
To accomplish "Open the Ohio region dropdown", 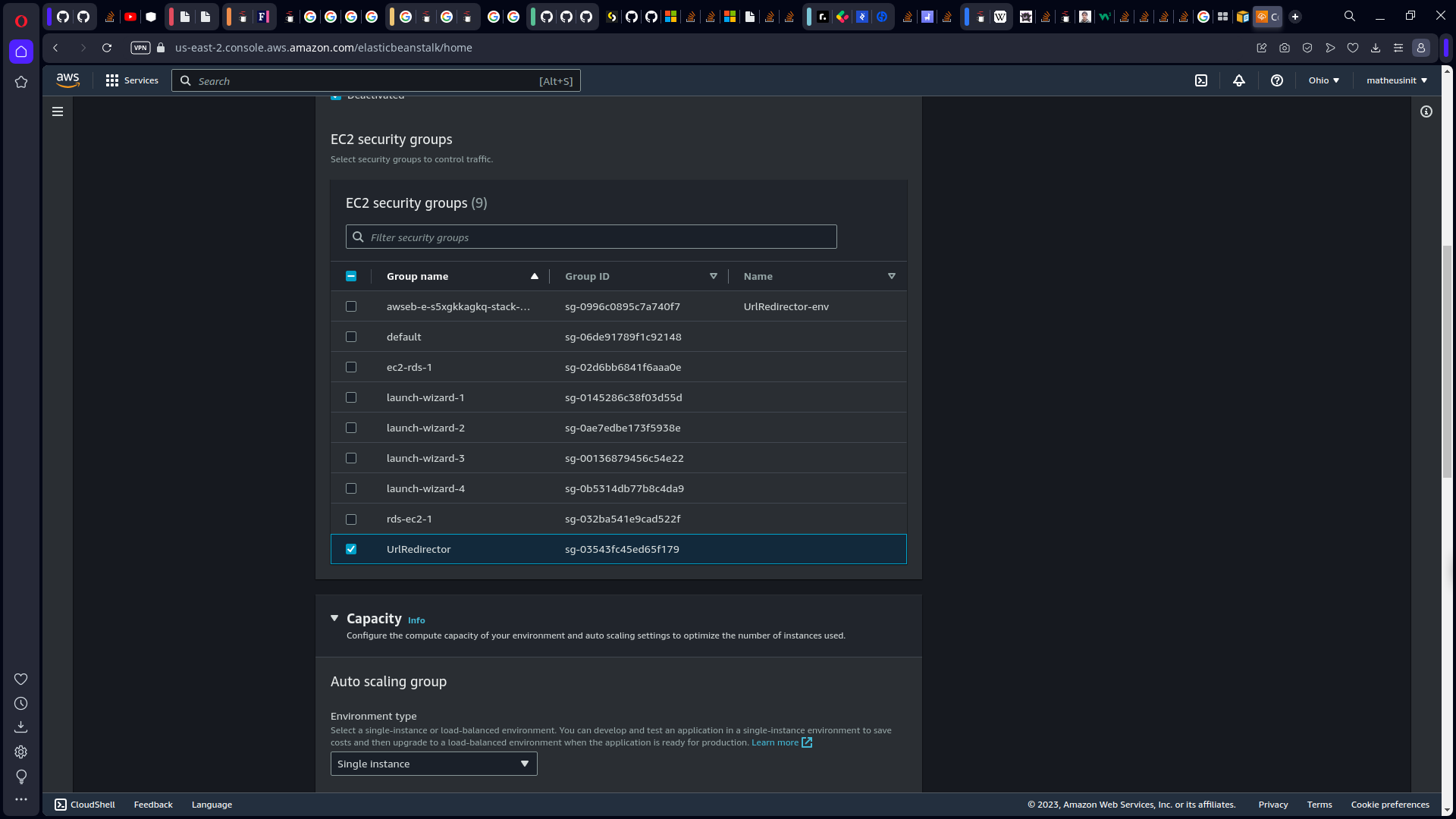I will [x=1323, y=80].
